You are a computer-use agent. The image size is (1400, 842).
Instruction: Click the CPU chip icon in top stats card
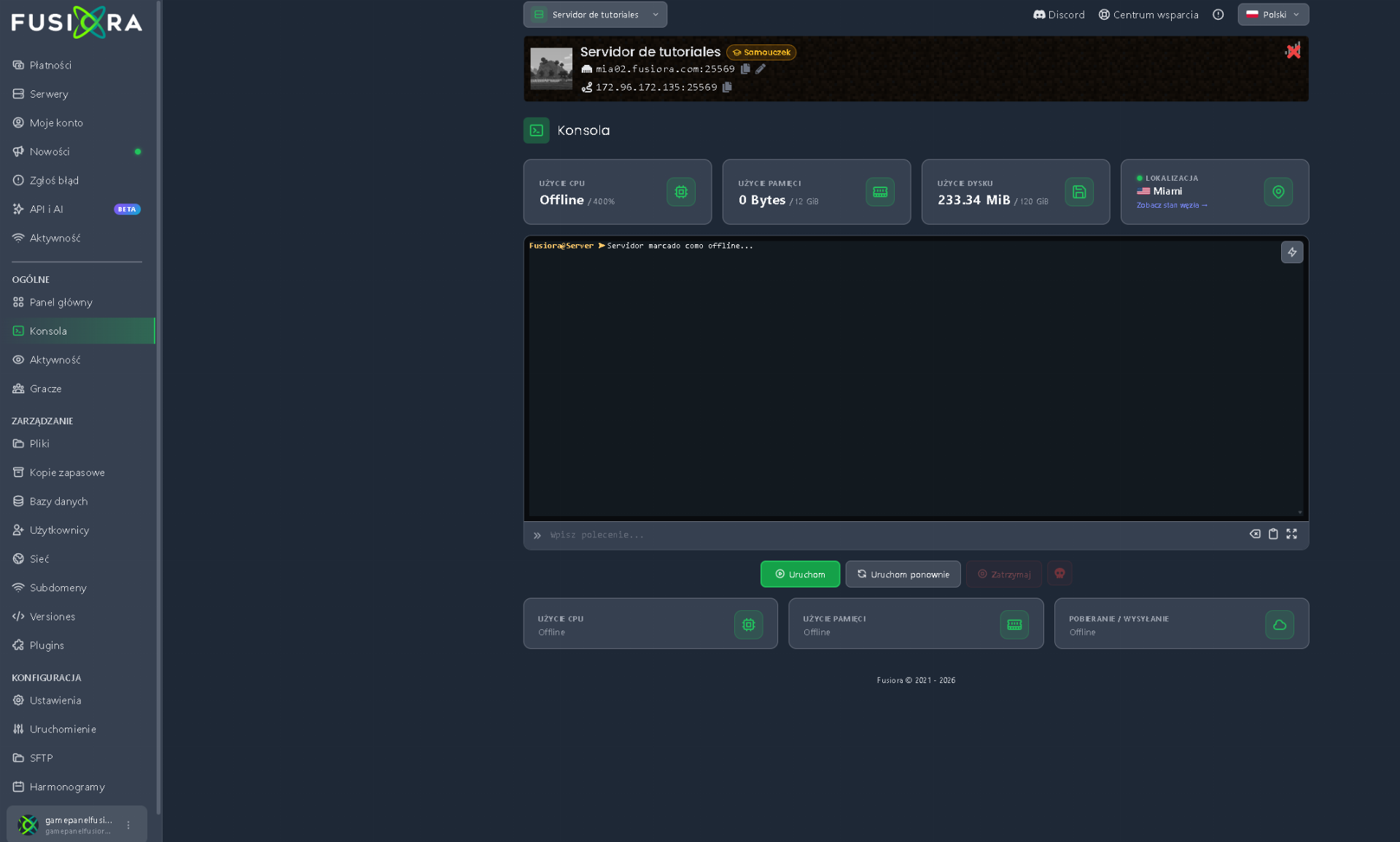[x=681, y=192]
